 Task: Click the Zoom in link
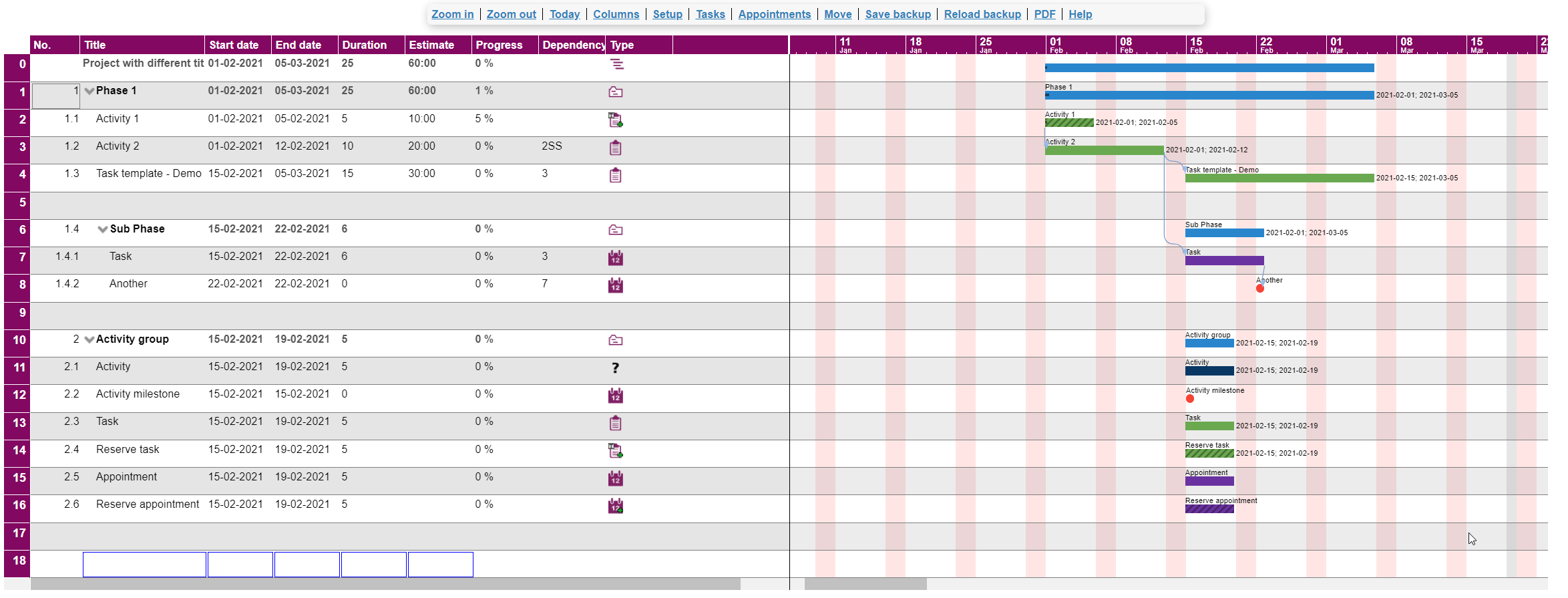point(452,14)
